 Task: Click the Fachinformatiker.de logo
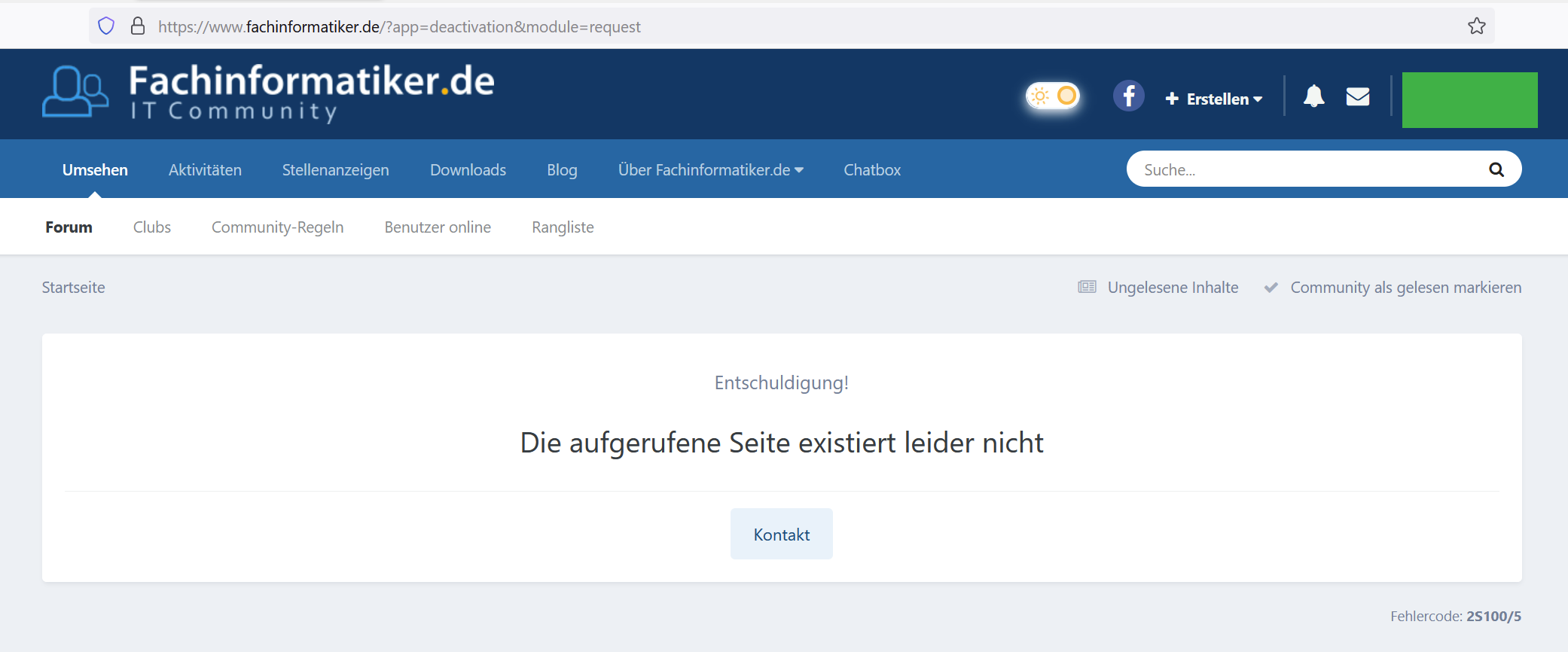(x=268, y=93)
